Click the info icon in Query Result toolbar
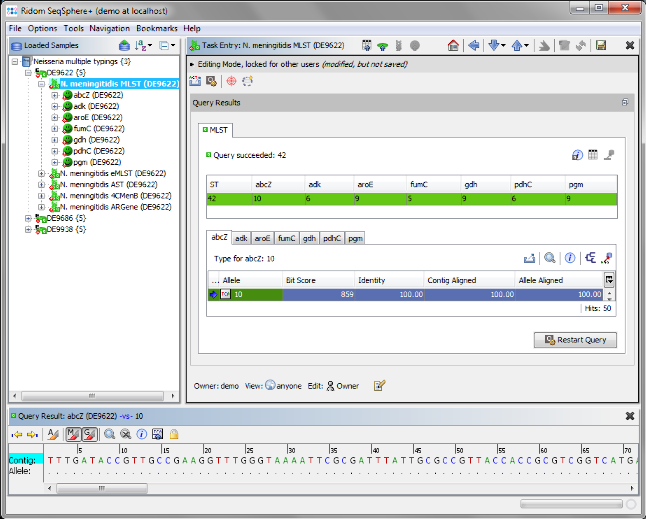This screenshot has width=646, height=519. coord(142,434)
